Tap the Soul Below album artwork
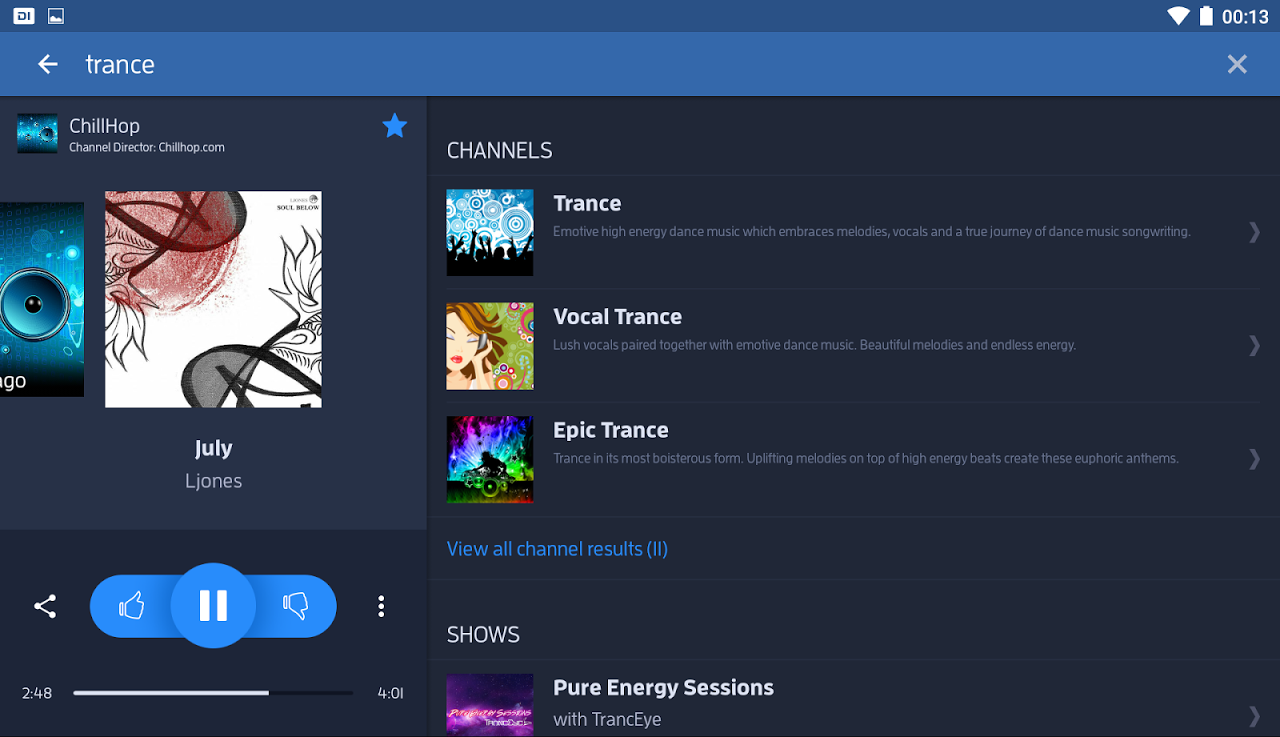 [x=213, y=299]
